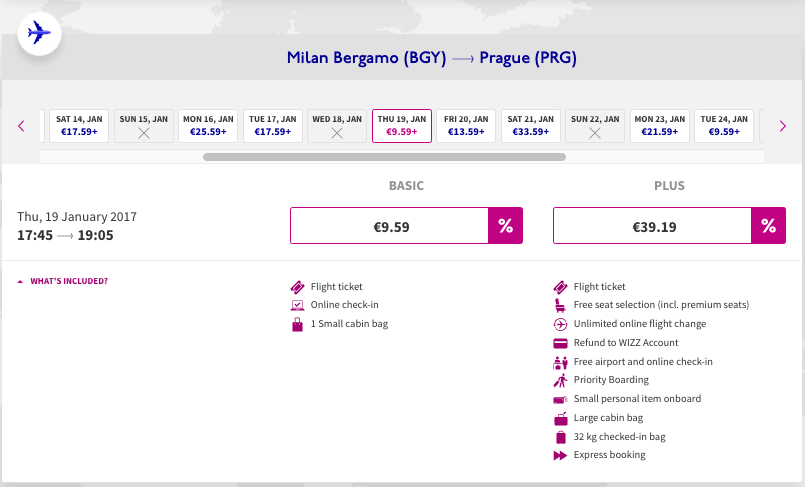
Task: Select the Plus fare €39.19 button
Action: (x=652, y=226)
